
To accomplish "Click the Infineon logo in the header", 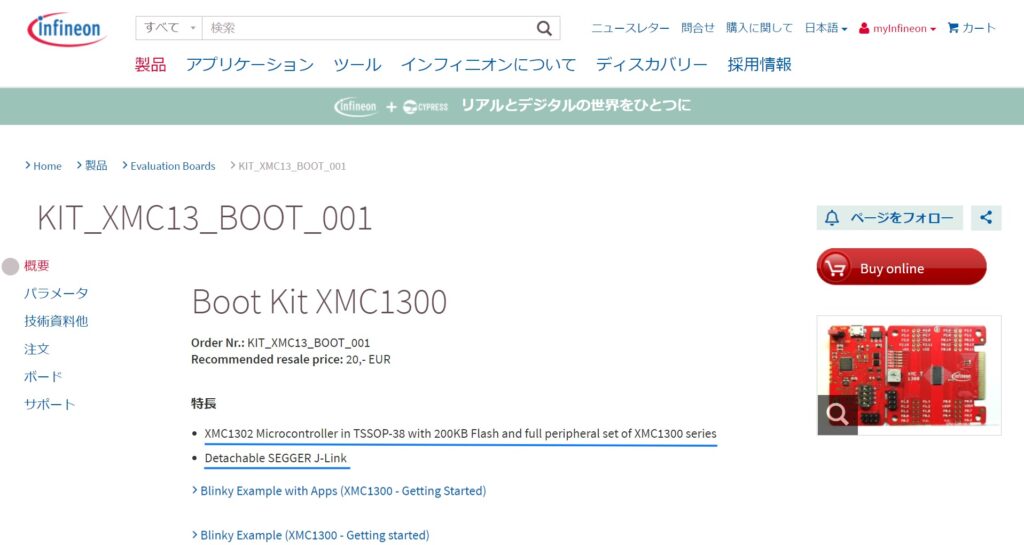I will (67, 29).
